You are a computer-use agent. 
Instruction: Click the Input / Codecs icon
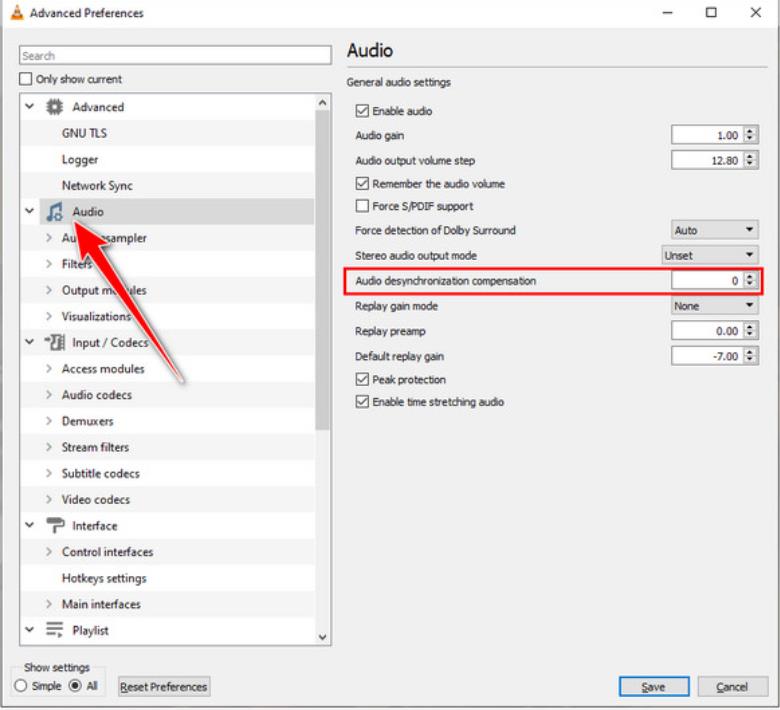coord(55,342)
